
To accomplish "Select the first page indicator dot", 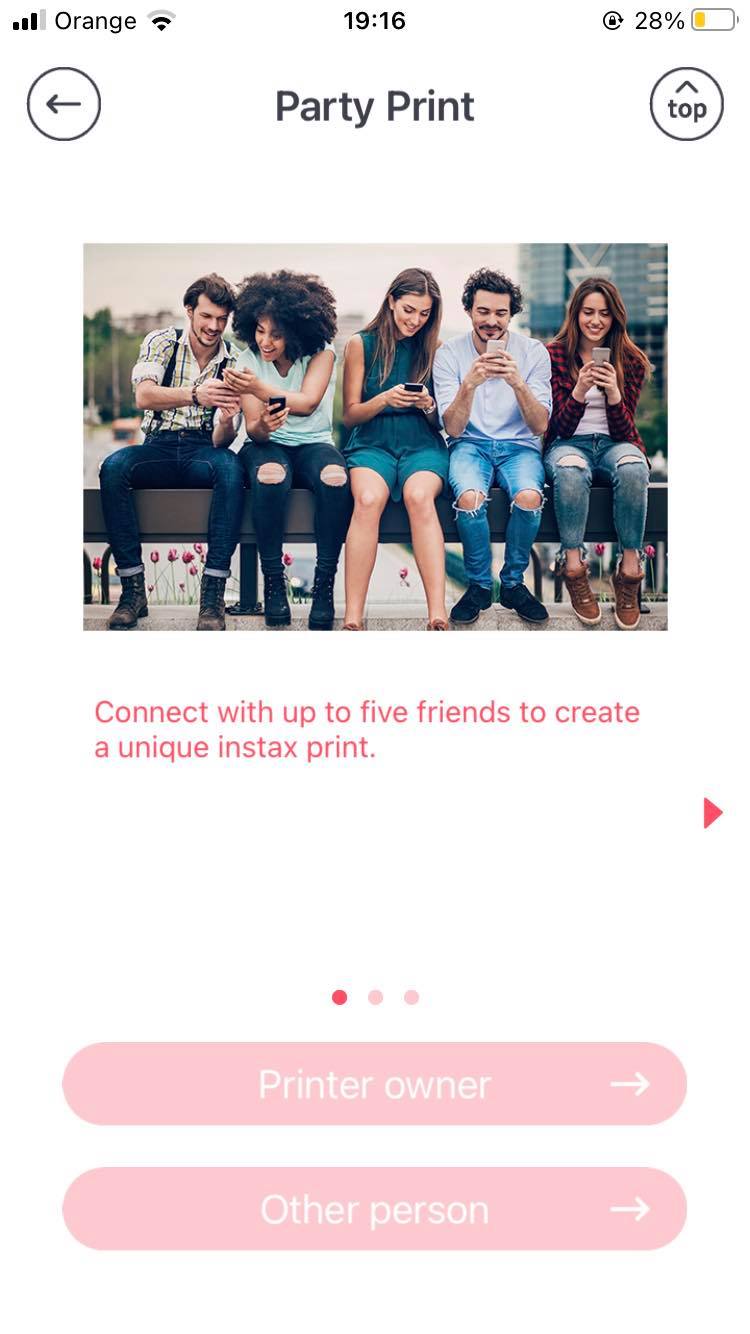I will tap(340, 997).
